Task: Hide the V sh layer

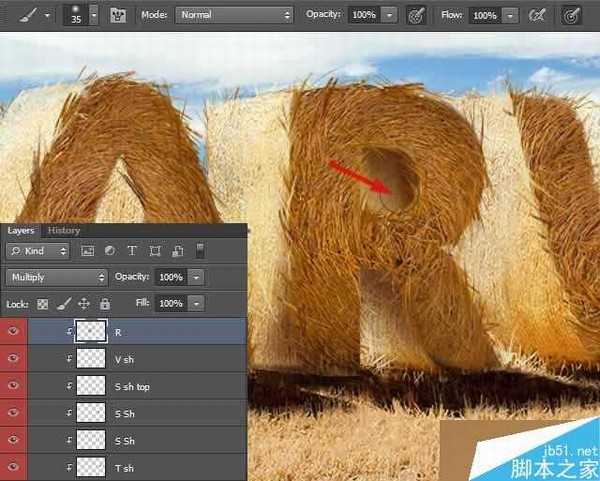Action: (x=13, y=359)
